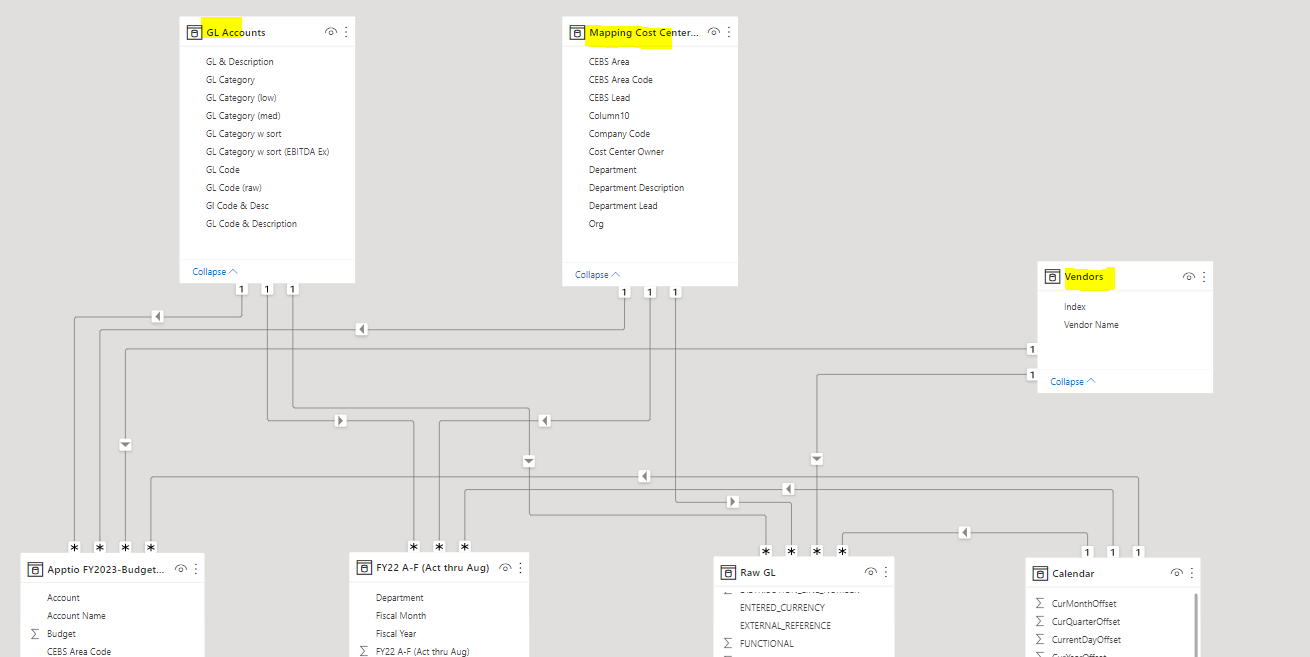Viewport: 1310px width, 657px height.
Task: Click the sigma icon beside CurMonthOffset
Action: click(1040, 604)
